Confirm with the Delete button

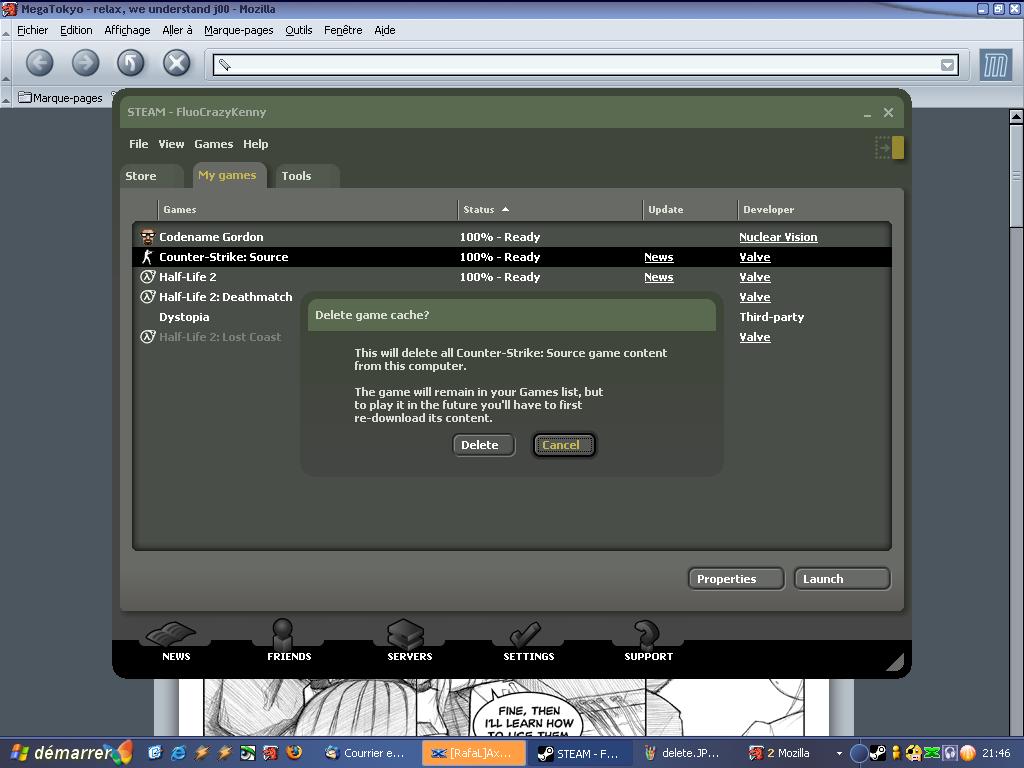click(x=480, y=445)
